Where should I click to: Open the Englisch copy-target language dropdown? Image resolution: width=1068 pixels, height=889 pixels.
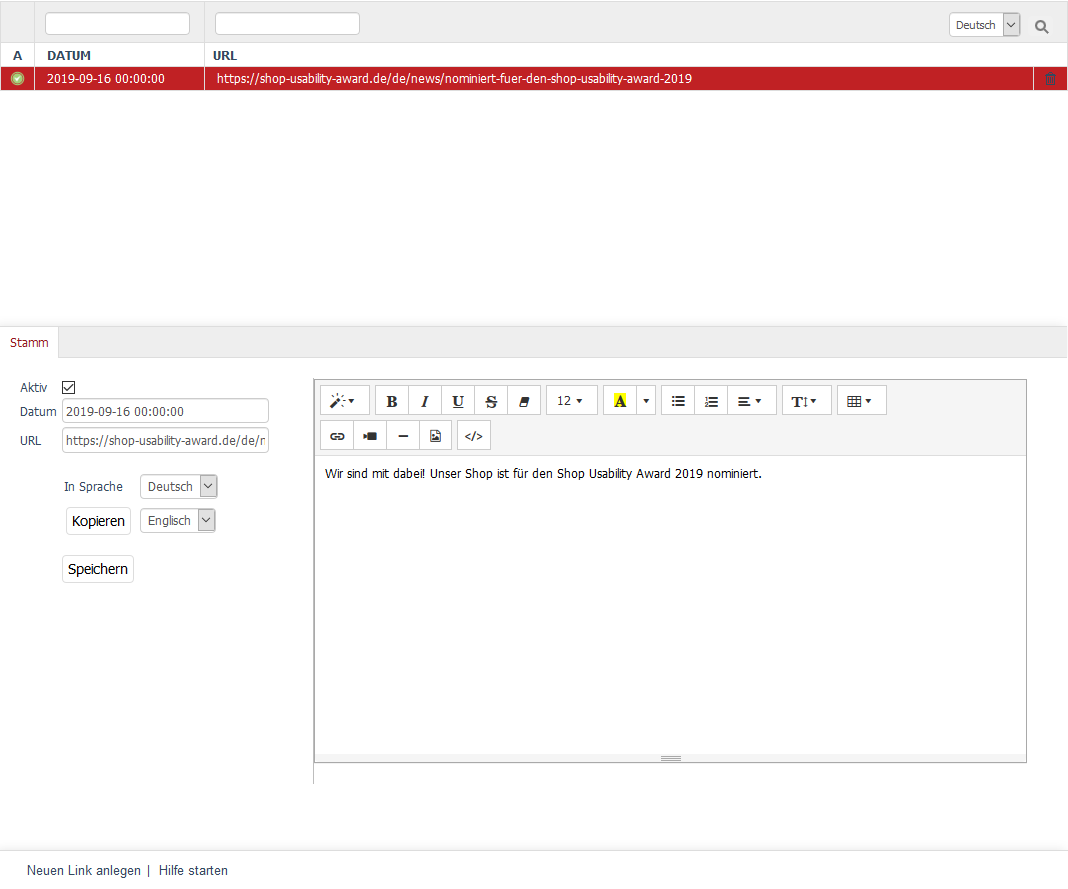pyautogui.click(x=178, y=521)
